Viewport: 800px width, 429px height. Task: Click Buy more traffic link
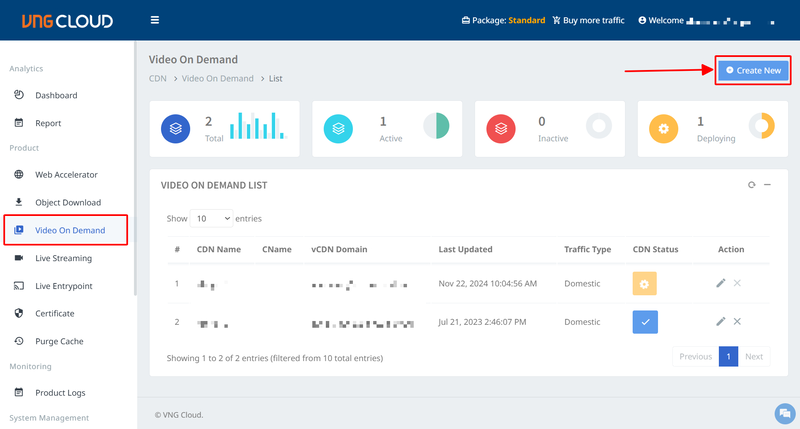tap(588, 20)
